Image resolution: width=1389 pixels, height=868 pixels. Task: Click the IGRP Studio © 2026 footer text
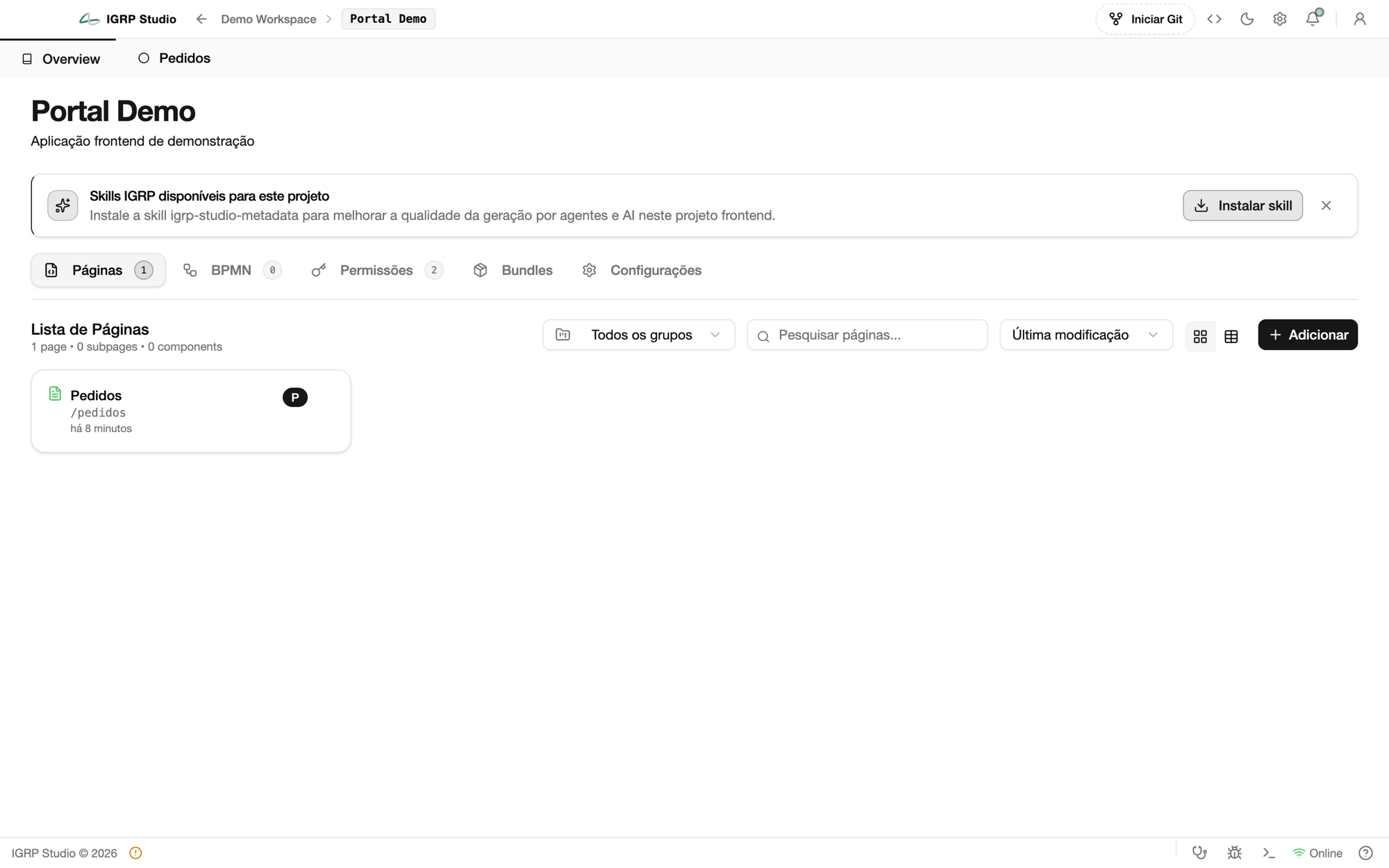[64, 853]
